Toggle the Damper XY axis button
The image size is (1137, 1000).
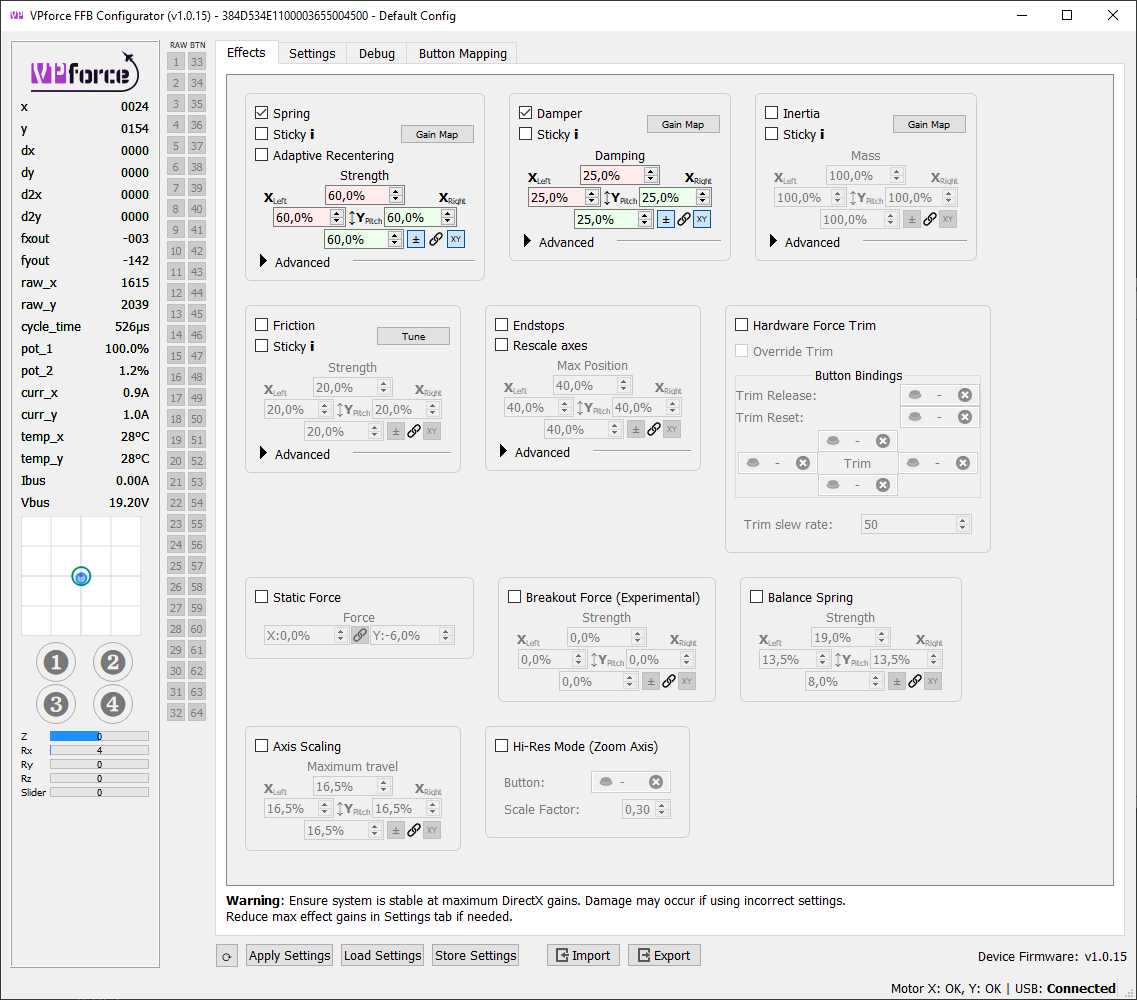(703, 219)
